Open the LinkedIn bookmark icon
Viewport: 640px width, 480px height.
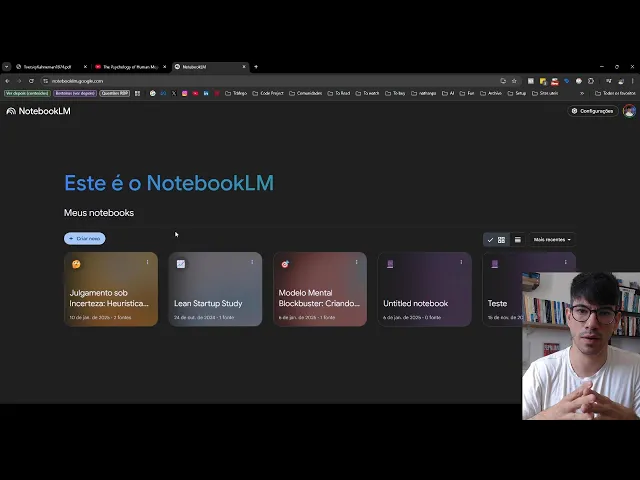point(206,93)
